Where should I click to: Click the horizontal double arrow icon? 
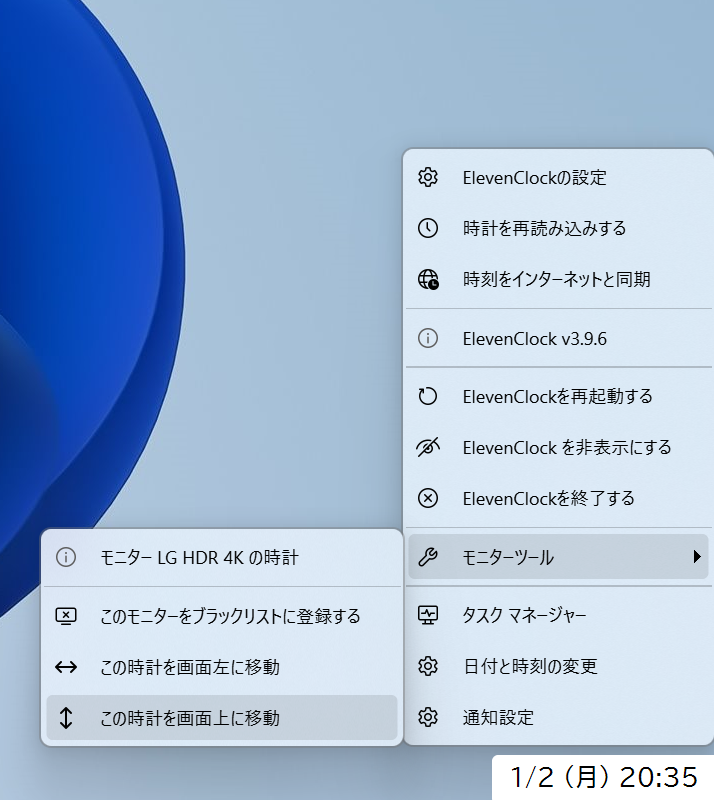point(66,667)
